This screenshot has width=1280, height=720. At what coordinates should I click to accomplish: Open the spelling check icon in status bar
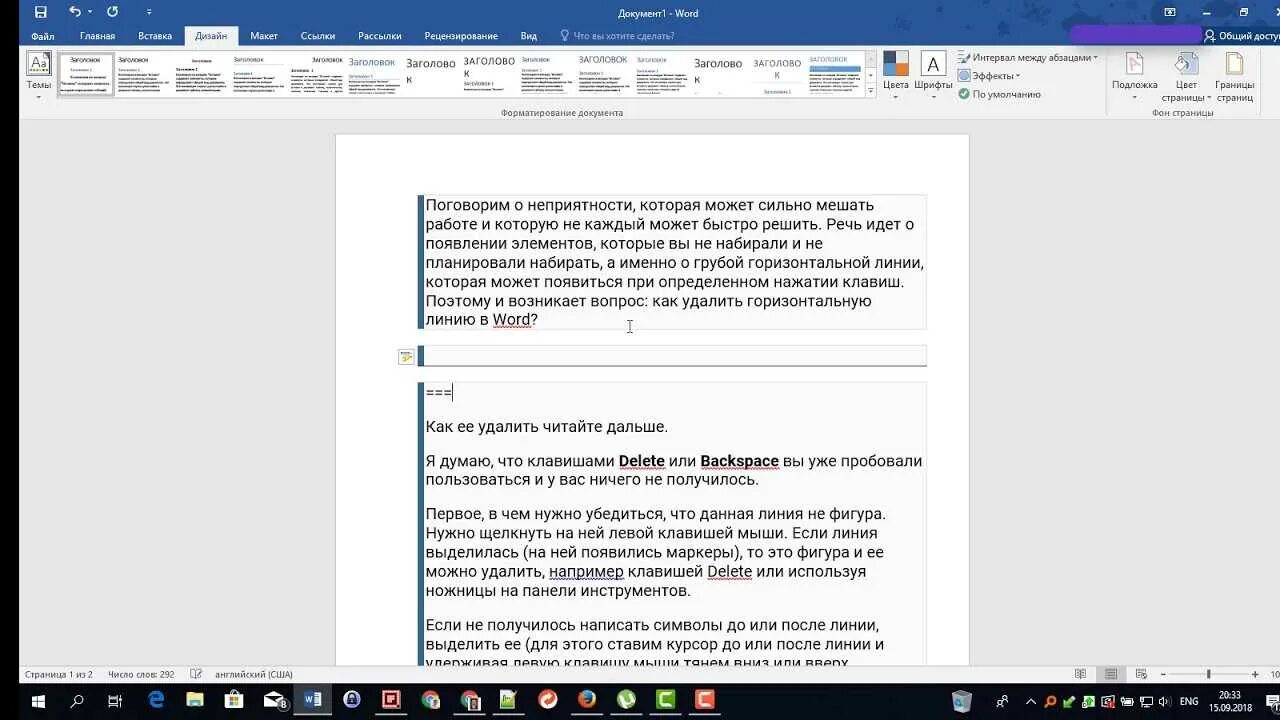click(196, 675)
